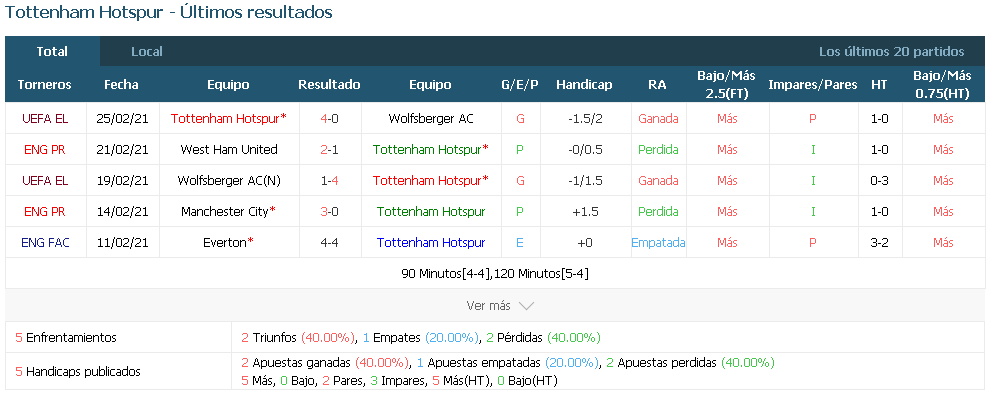Viewport: 1004px width, 404px height.
Task: Open the 4-4 Everton match result
Action: pyautogui.click(x=329, y=242)
